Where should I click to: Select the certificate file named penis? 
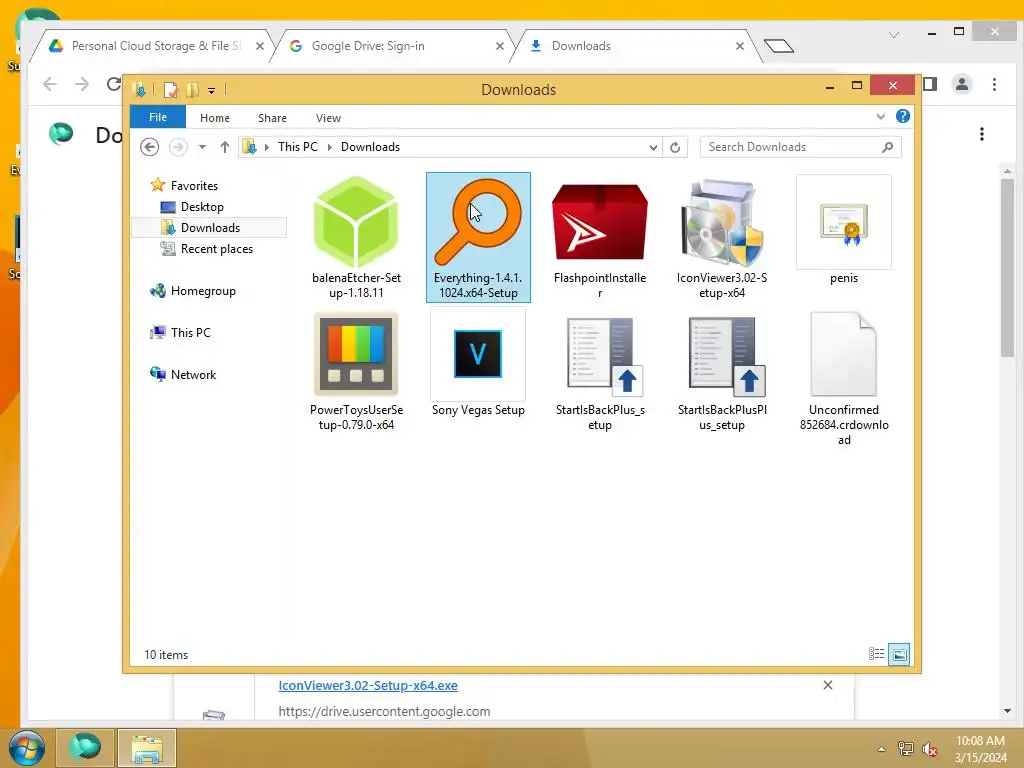point(844,222)
